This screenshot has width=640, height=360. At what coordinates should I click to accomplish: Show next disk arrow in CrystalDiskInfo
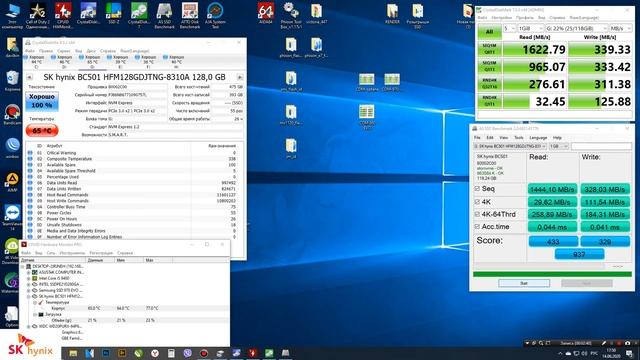240,77
